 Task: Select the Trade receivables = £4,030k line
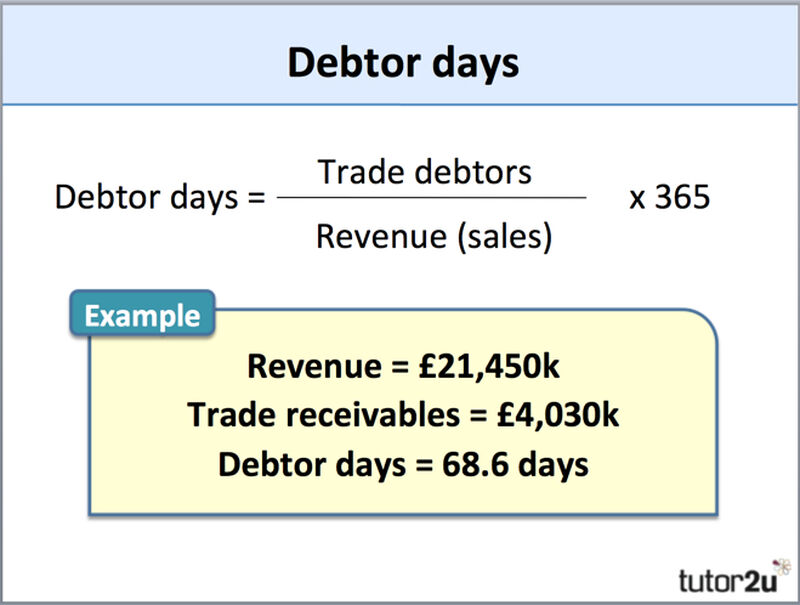403,414
